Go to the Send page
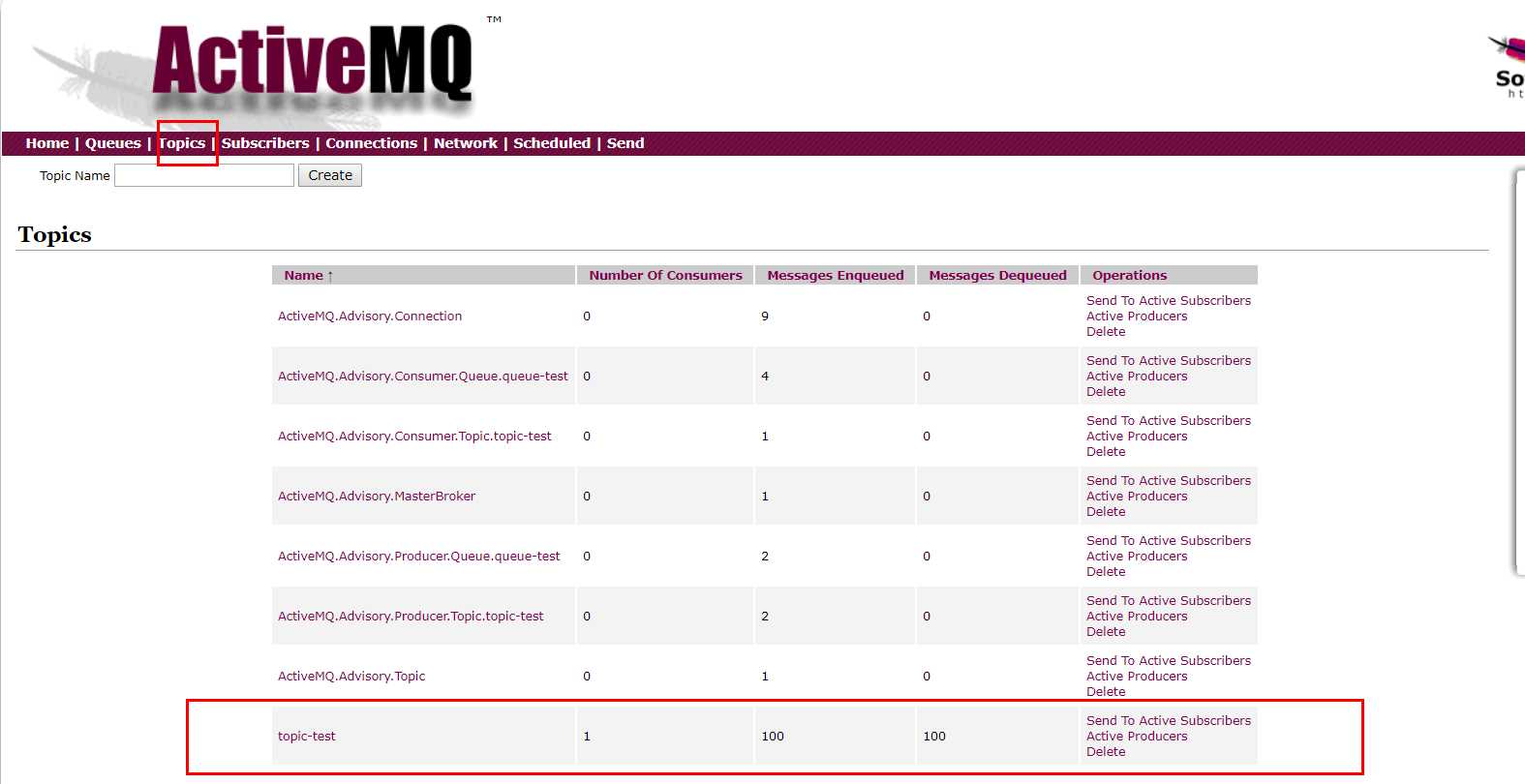Screen dimensions: 1525x784 (x=625, y=143)
